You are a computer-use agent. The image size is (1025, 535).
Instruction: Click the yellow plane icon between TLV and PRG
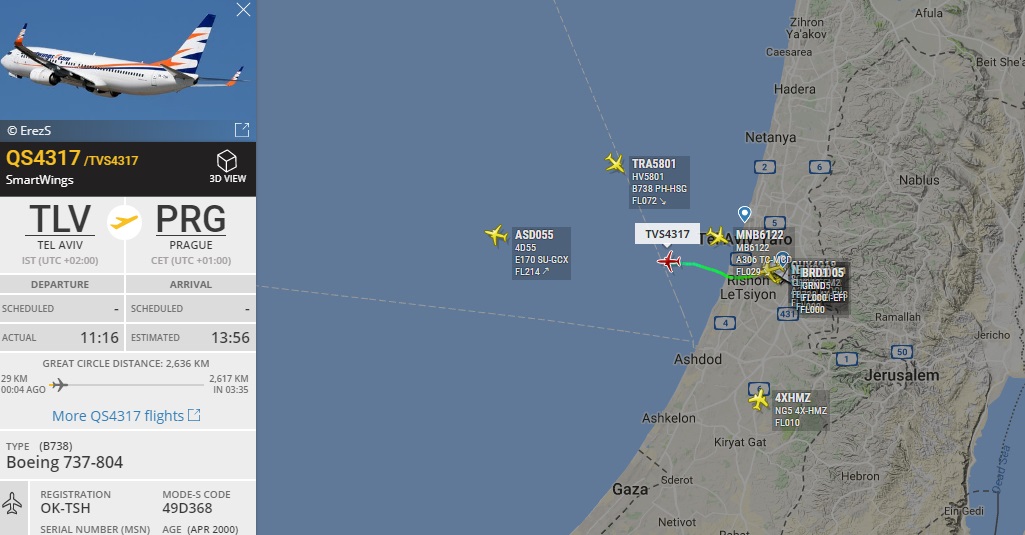[x=124, y=222]
